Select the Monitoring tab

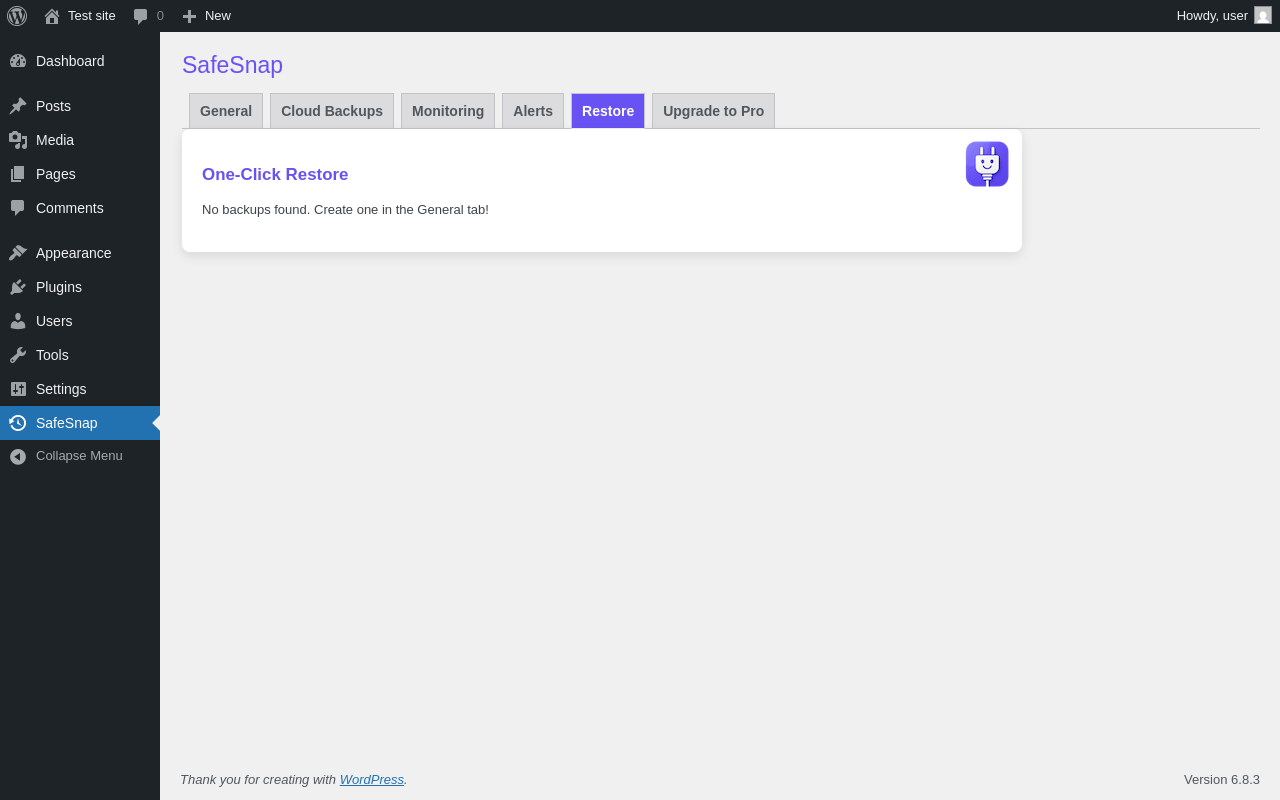(448, 111)
